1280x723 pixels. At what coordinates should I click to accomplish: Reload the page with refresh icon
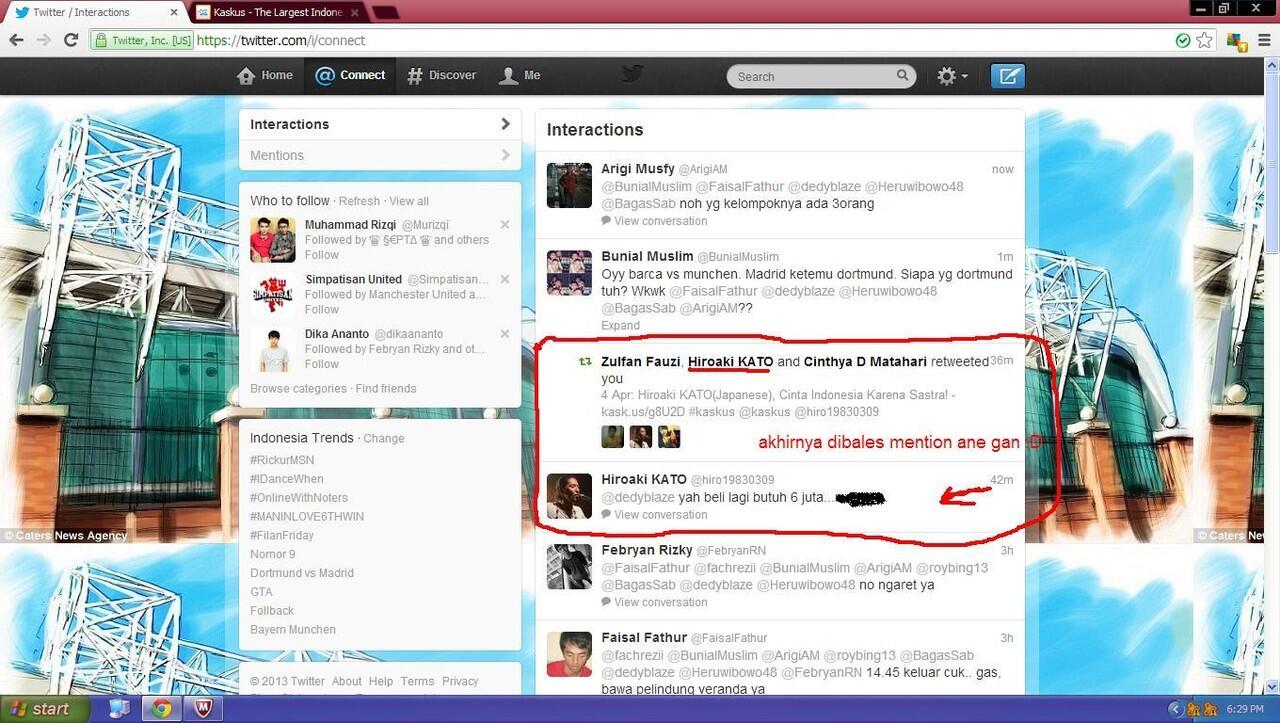point(71,40)
